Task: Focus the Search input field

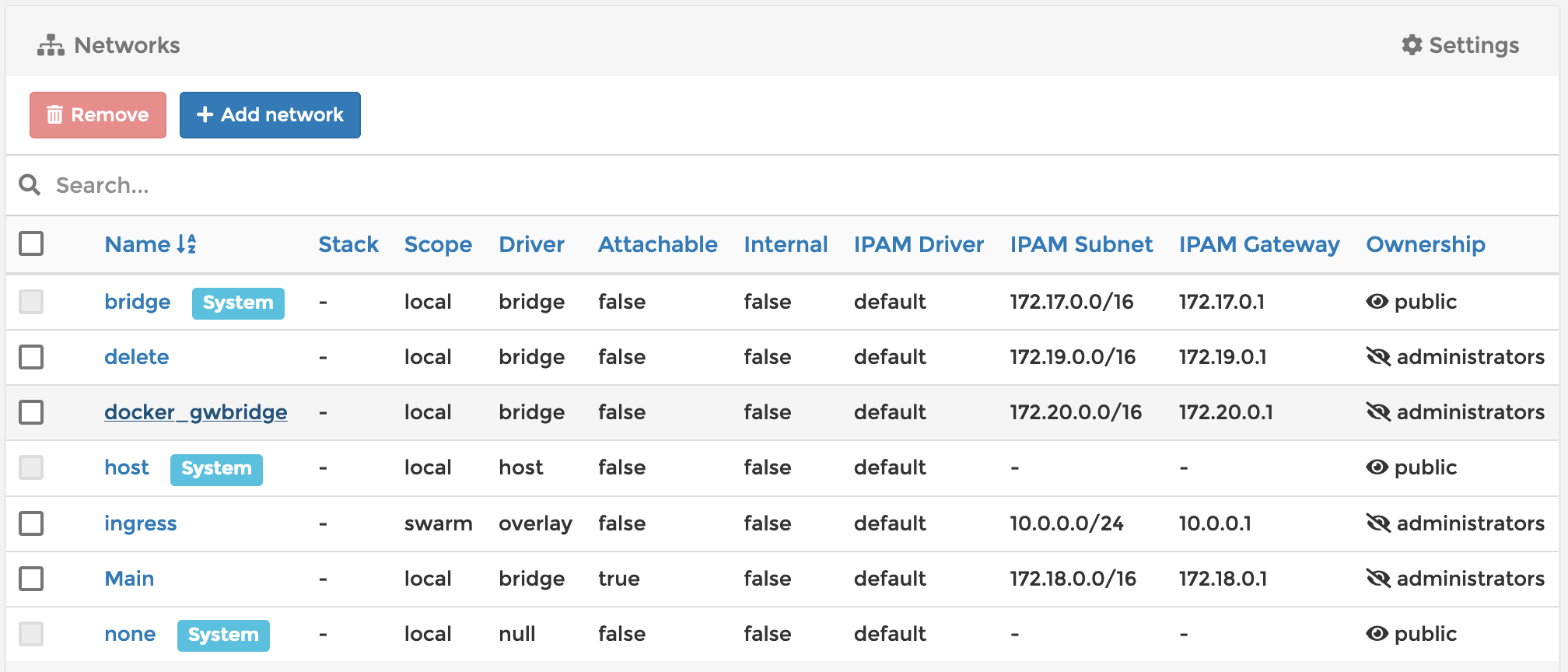Action: 467,185
